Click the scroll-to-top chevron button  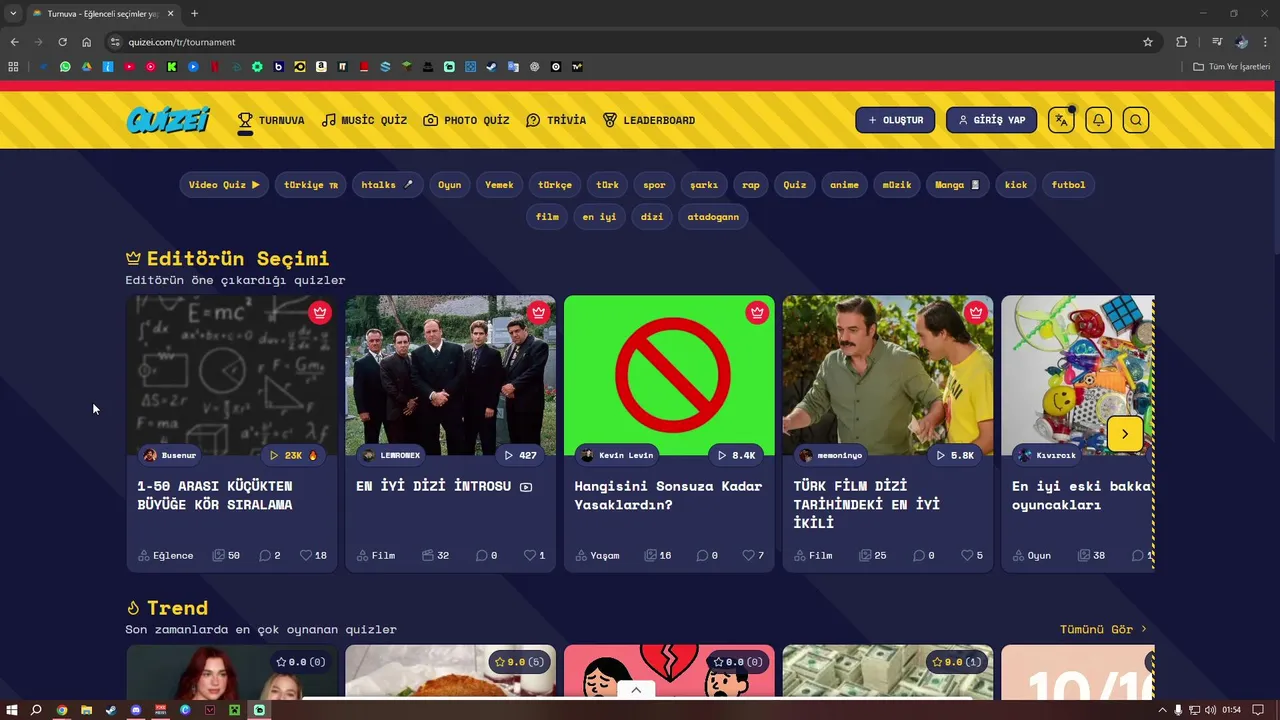(636, 690)
